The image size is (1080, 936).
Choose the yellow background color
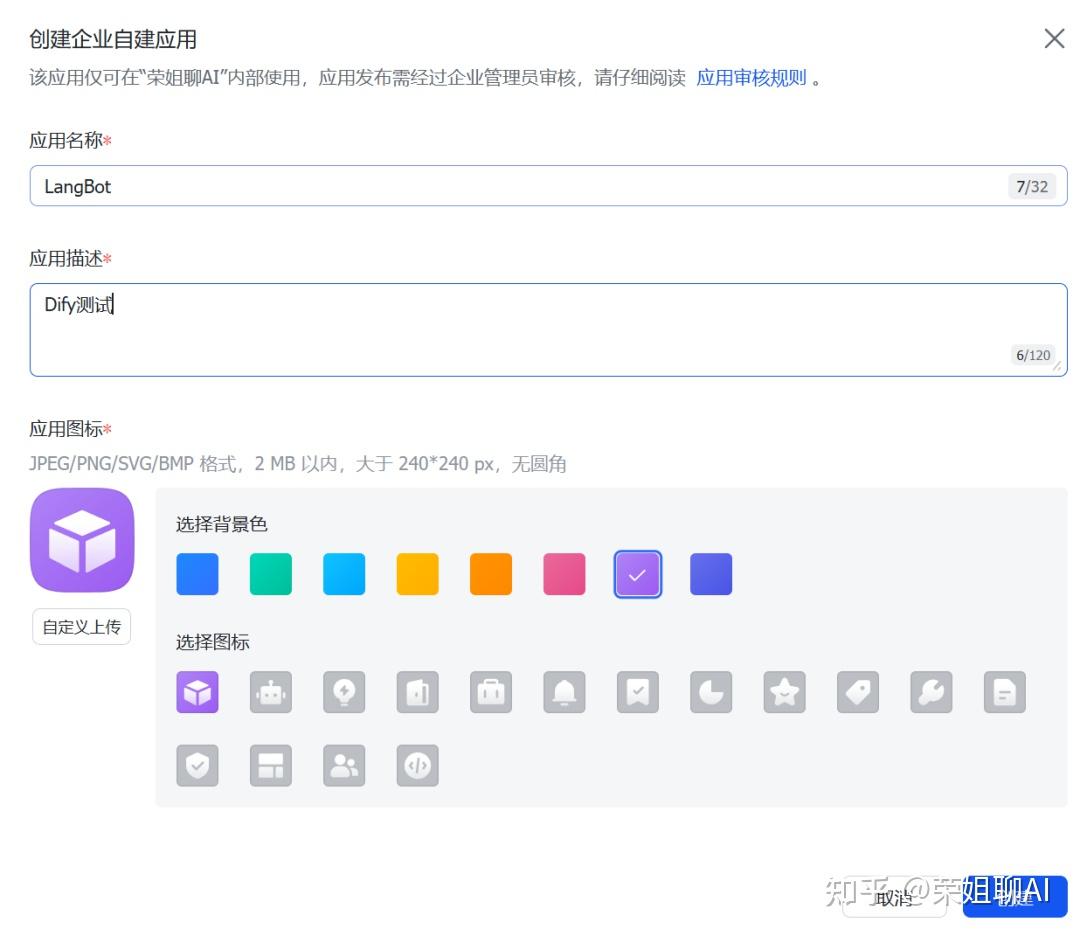pyautogui.click(x=417, y=574)
